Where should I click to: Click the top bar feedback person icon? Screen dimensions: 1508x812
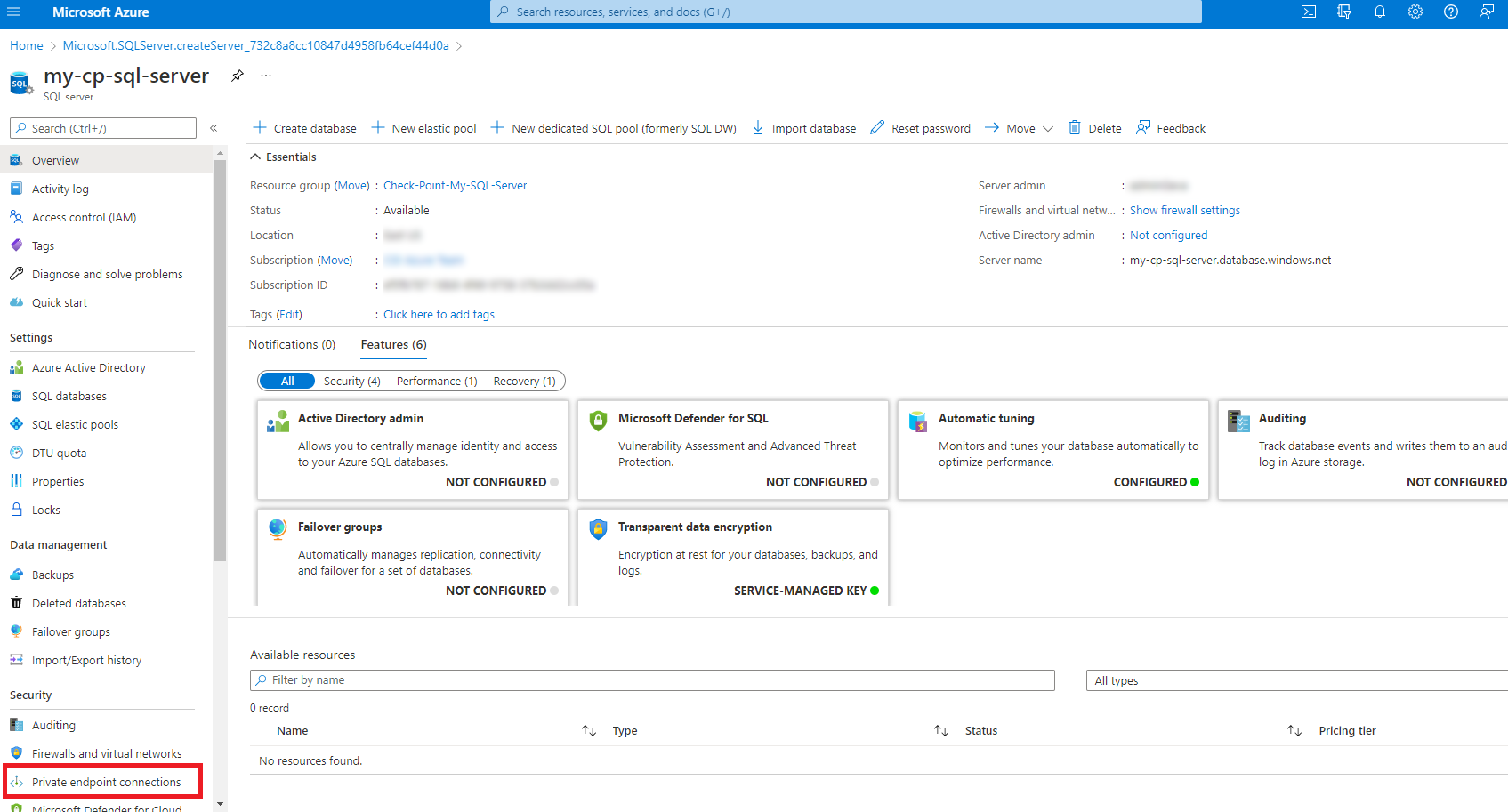[x=1487, y=12]
